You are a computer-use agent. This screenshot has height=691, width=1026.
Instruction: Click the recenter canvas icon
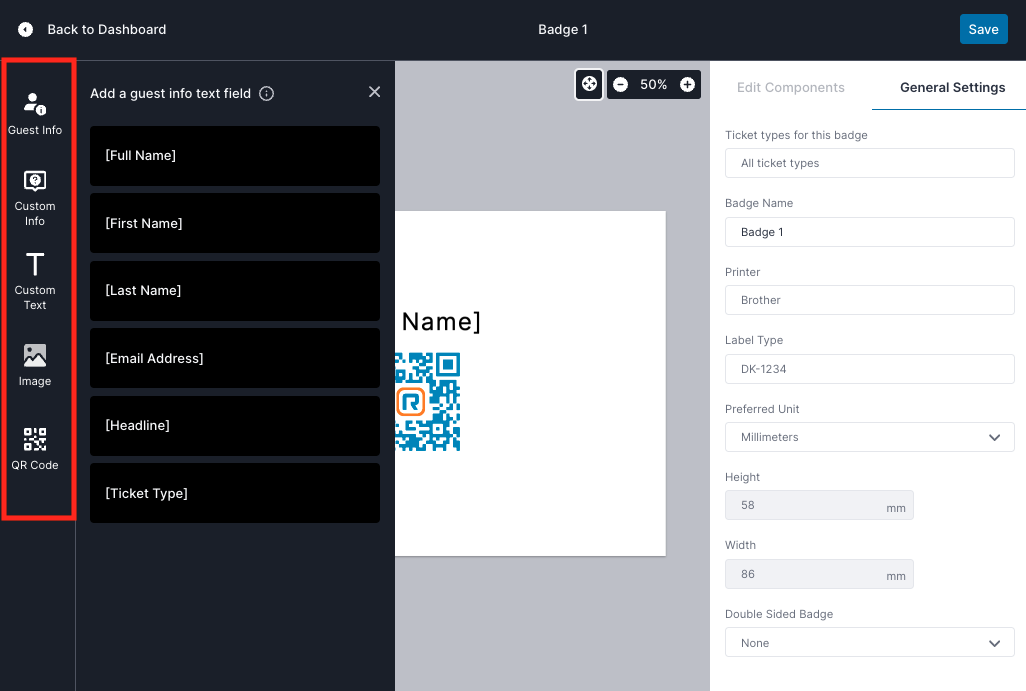coord(589,84)
